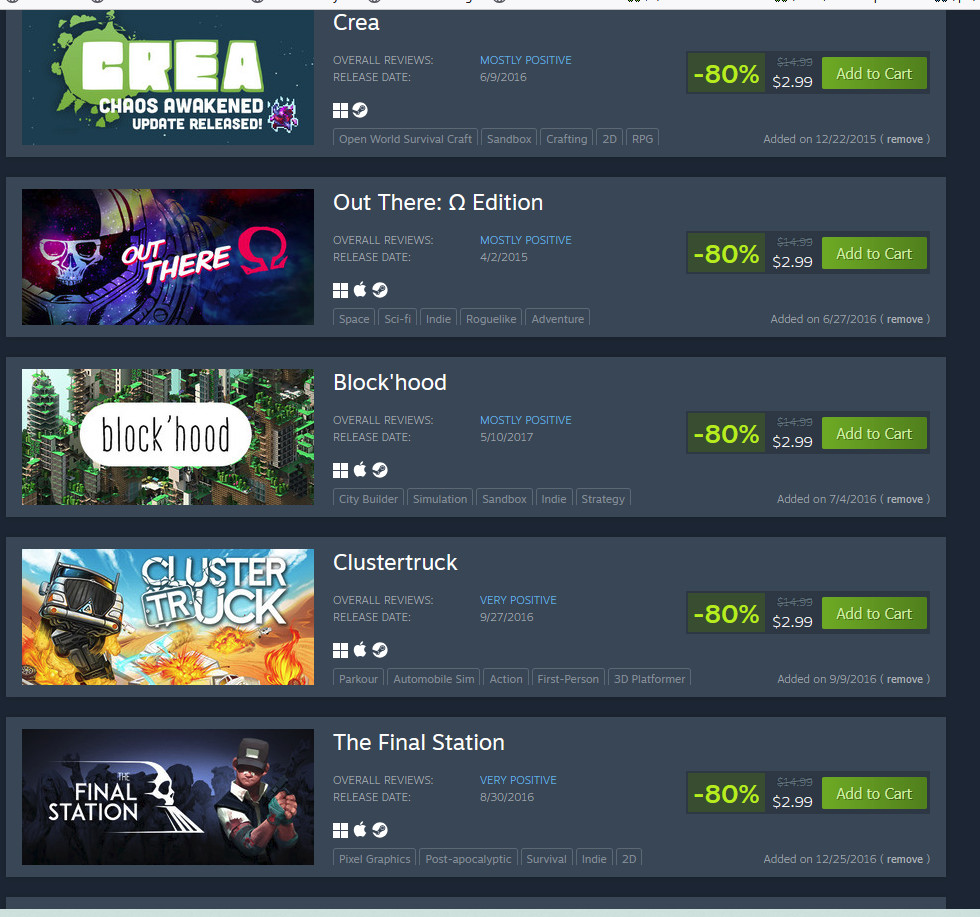Select the Post-apocalyptic tag
The width and height of the screenshot is (980, 917).
click(468, 859)
